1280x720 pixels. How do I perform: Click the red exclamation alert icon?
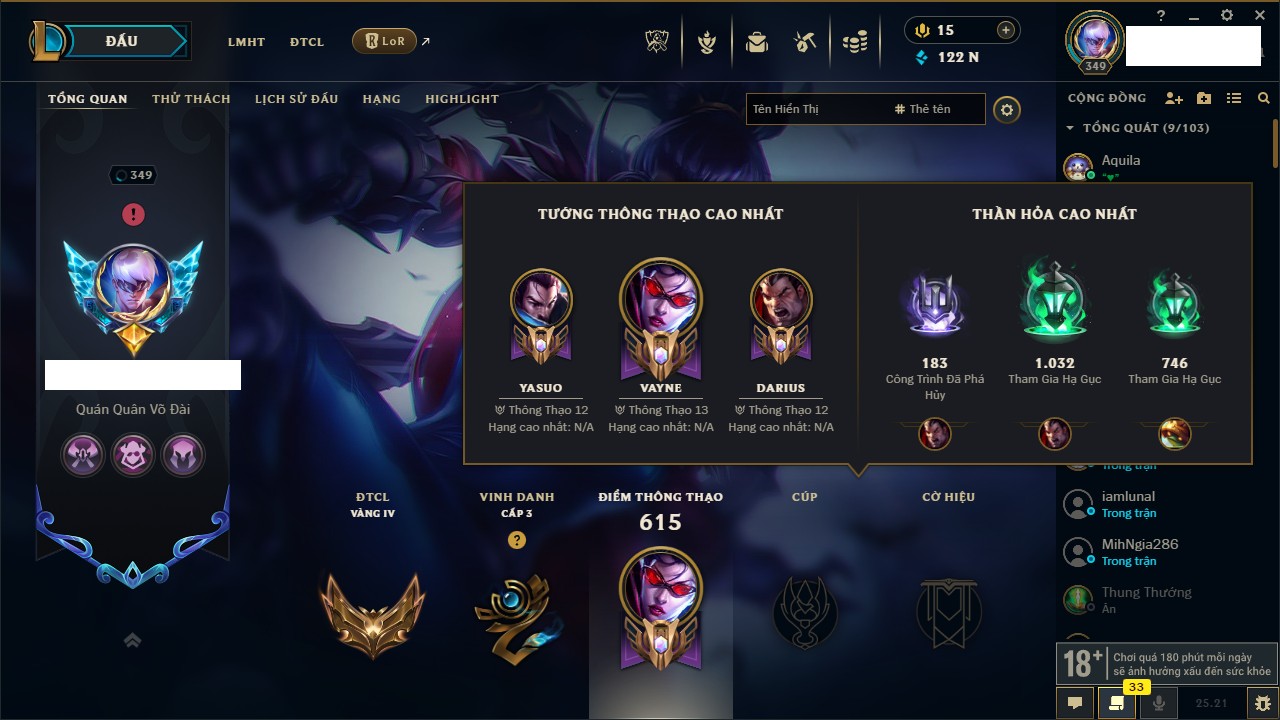pyautogui.click(x=133, y=214)
